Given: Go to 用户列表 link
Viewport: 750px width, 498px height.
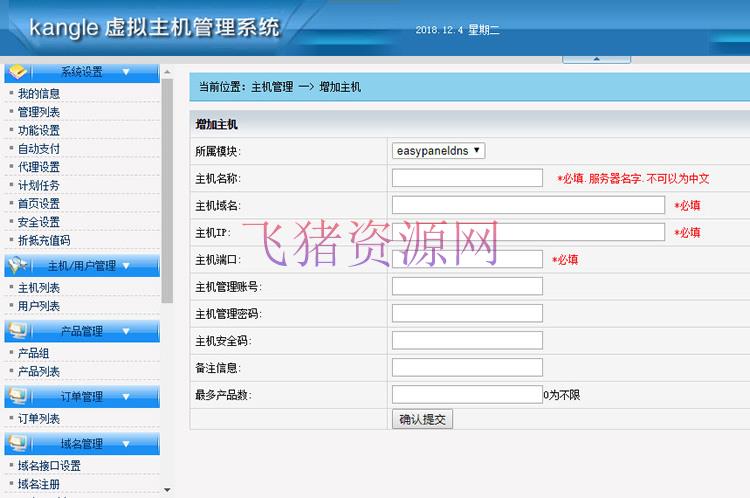Looking at the screenshot, I should (39, 306).
